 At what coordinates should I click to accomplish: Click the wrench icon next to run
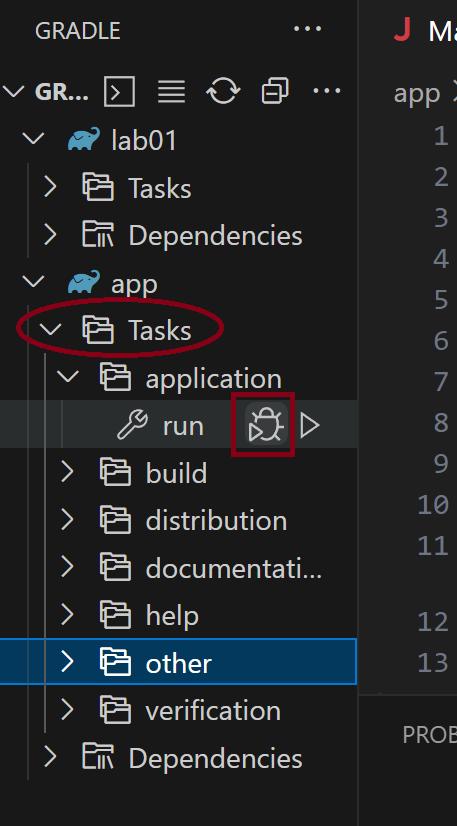pos(132,425)
